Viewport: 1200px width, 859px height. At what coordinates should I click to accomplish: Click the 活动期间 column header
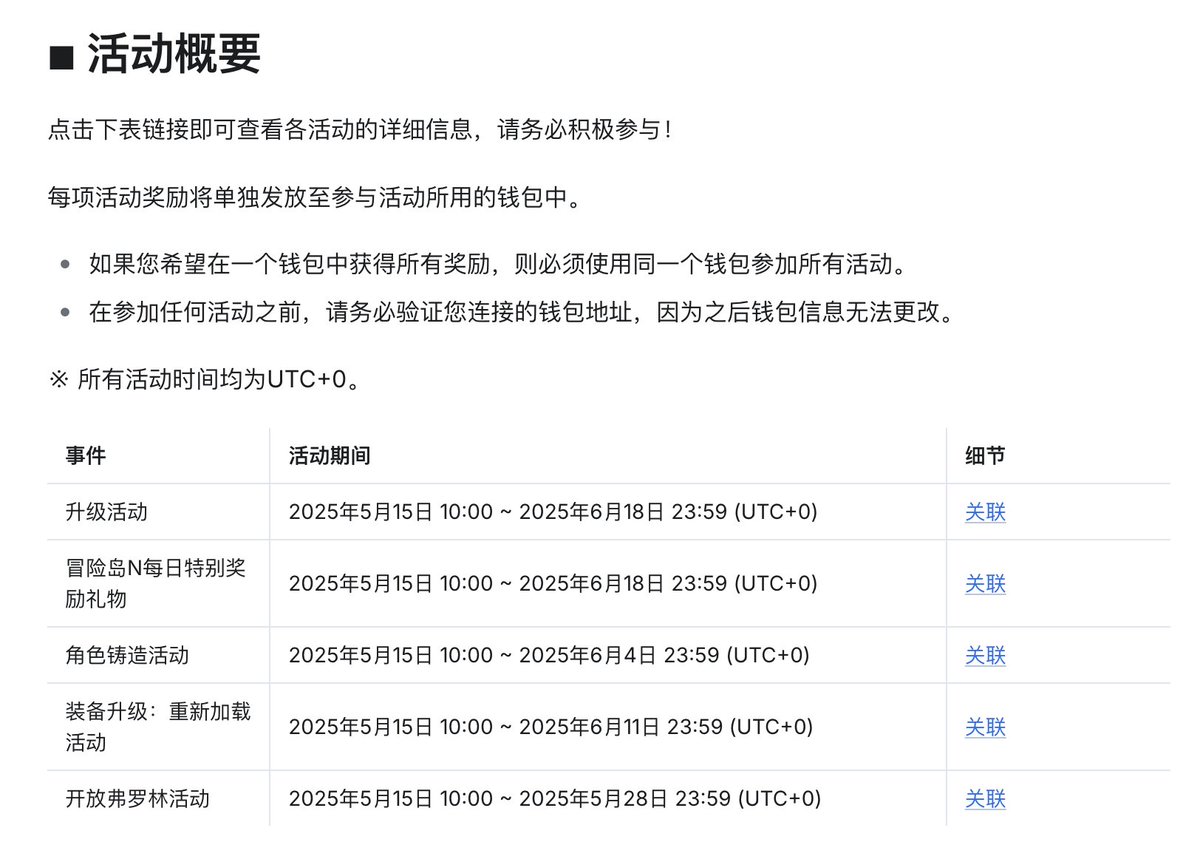point(330,456)
